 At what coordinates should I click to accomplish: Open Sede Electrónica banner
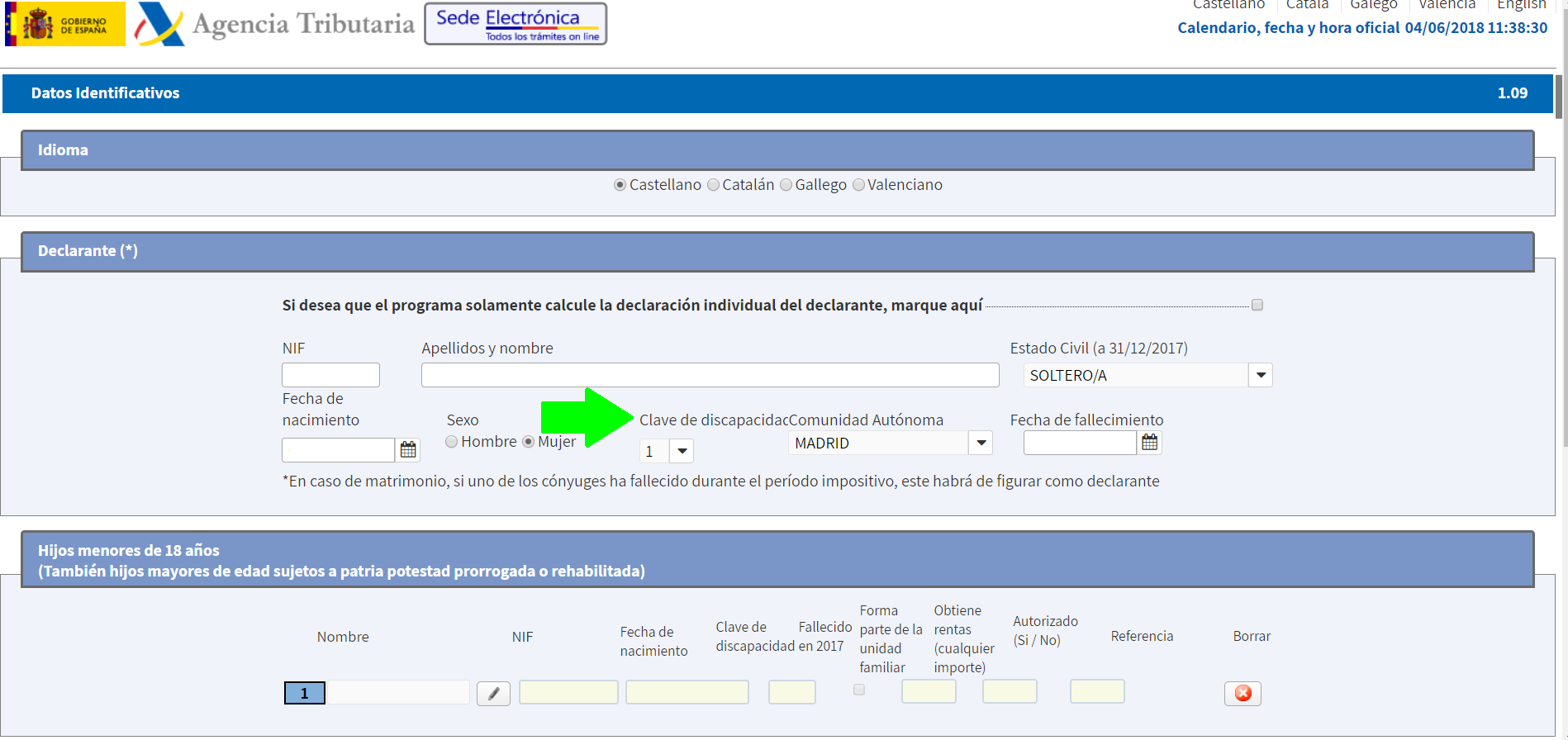pos(516,24)
